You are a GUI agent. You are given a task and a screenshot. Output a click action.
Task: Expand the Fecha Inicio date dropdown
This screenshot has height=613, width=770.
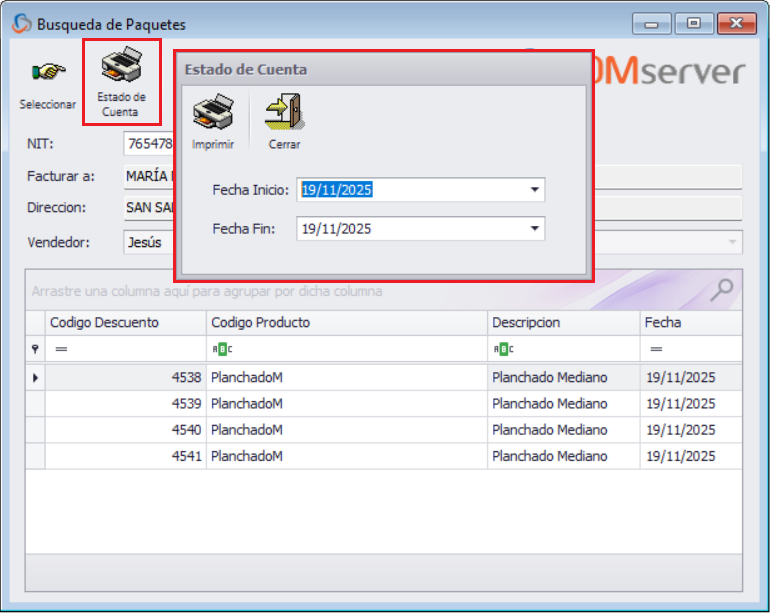coord(534,190)
